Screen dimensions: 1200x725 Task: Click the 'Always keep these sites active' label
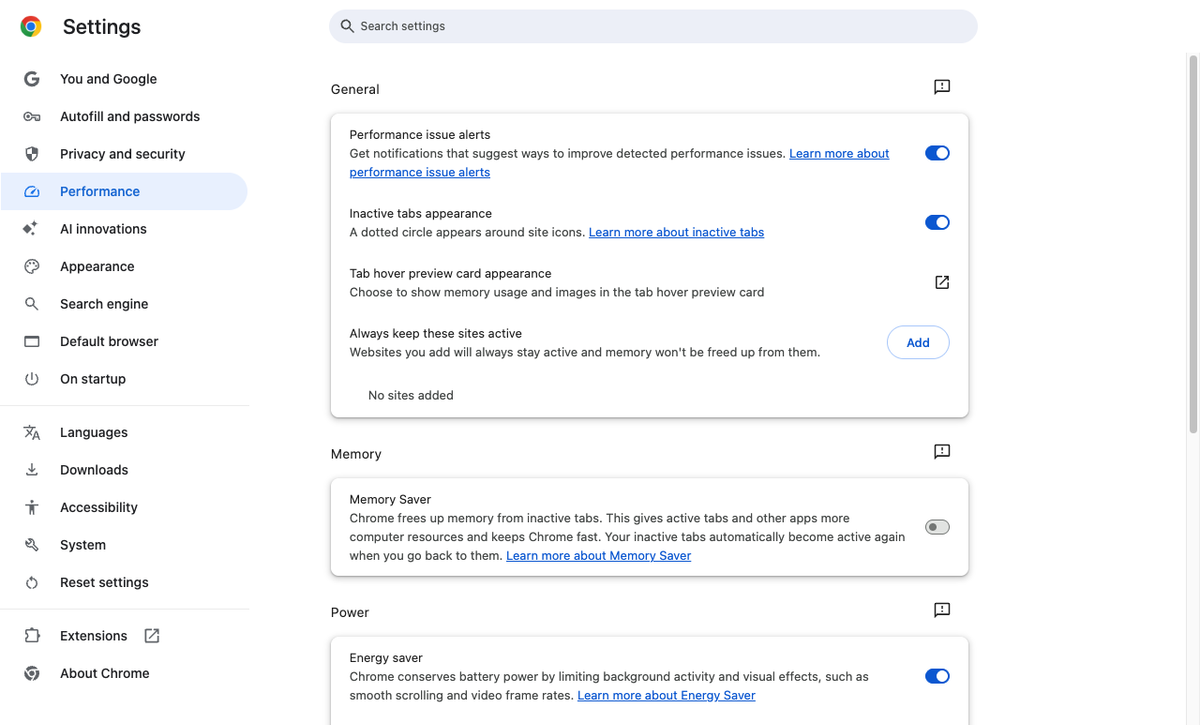click(436, 333)
